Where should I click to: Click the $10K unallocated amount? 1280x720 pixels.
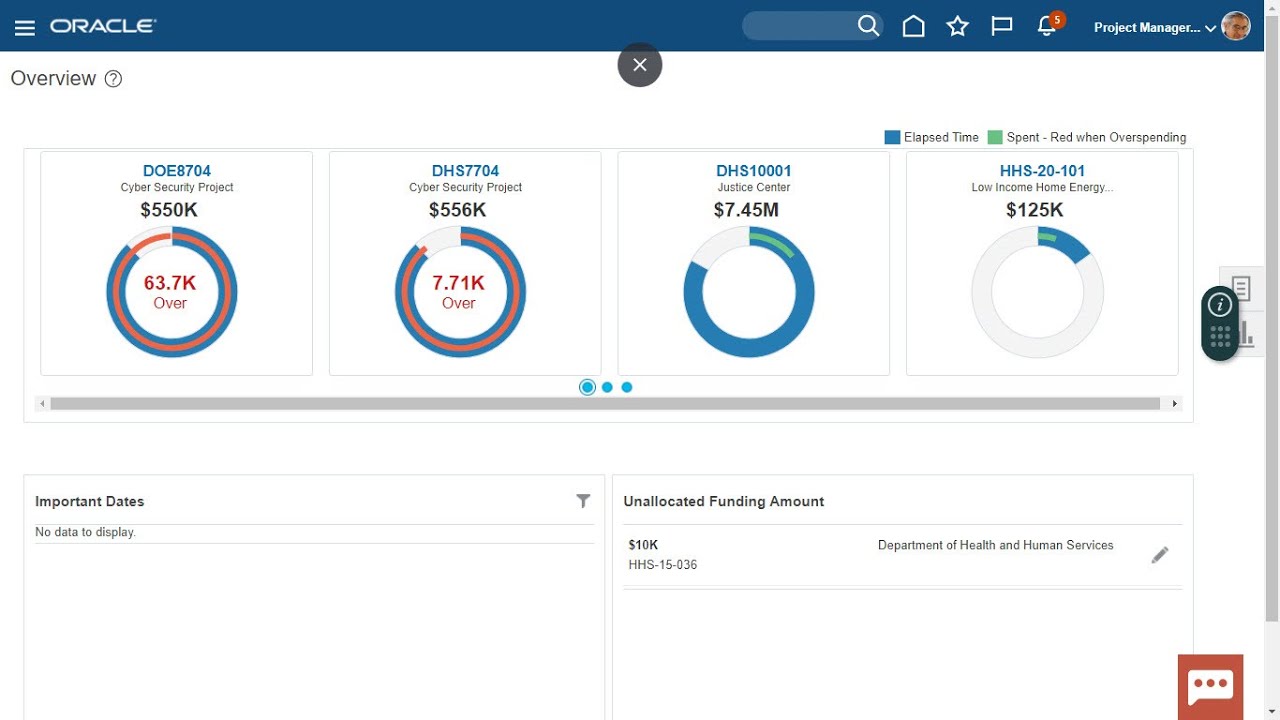(643, 545)
